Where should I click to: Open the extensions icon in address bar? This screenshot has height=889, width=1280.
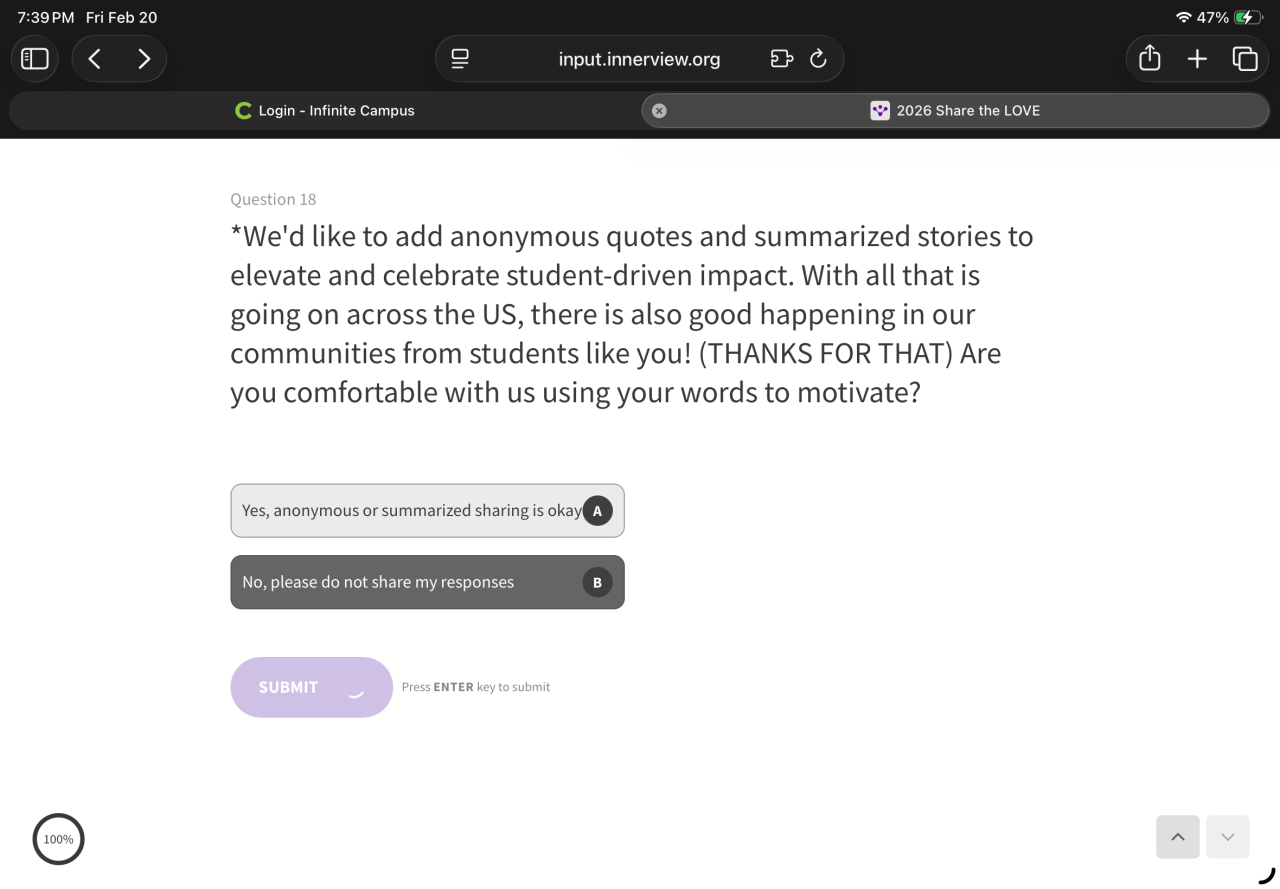point(781,59)
